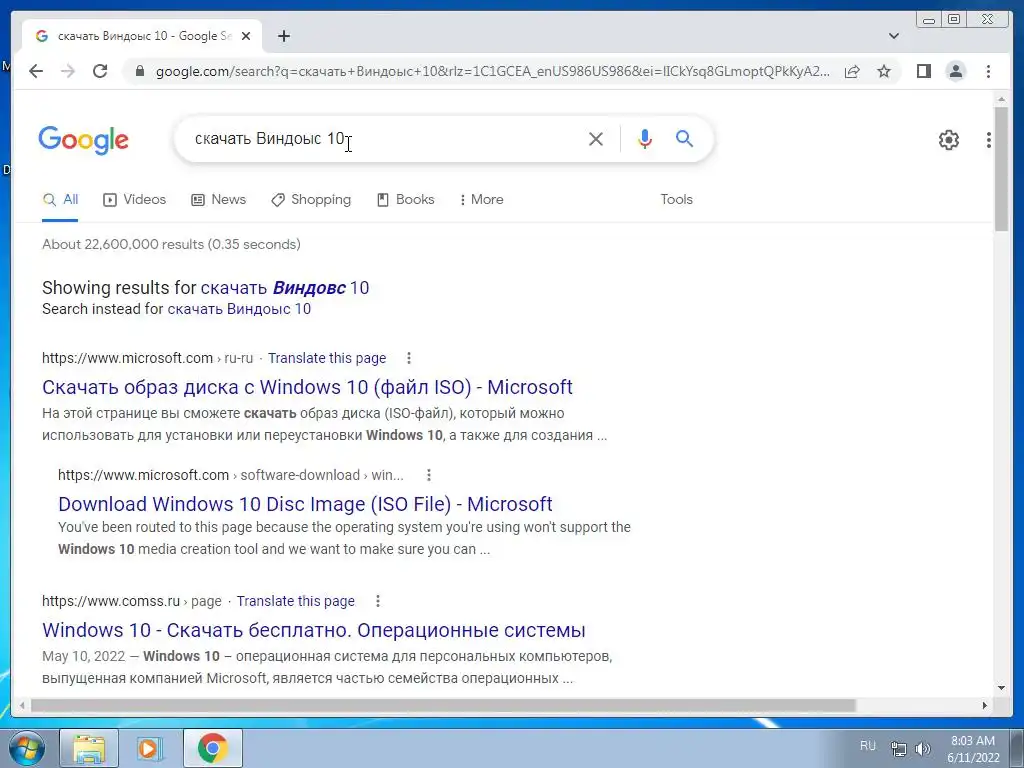Click the padlock site info icon
1024x768 pixels.
(x=139, y=71)
